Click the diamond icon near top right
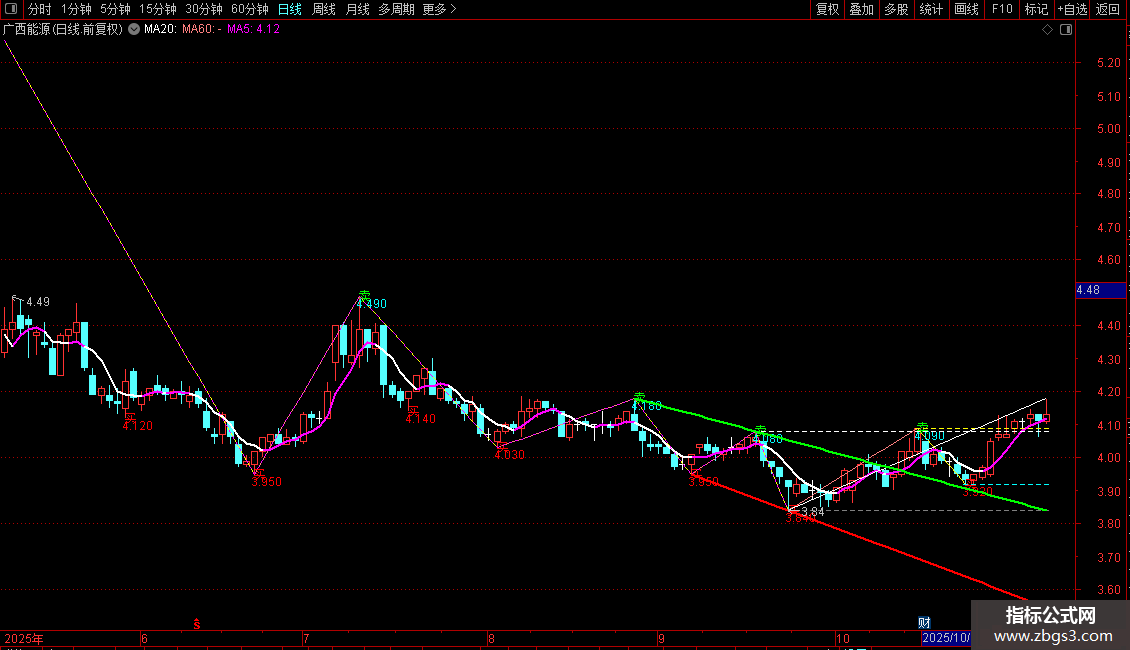The image size is (1130, 650). 1048,30
